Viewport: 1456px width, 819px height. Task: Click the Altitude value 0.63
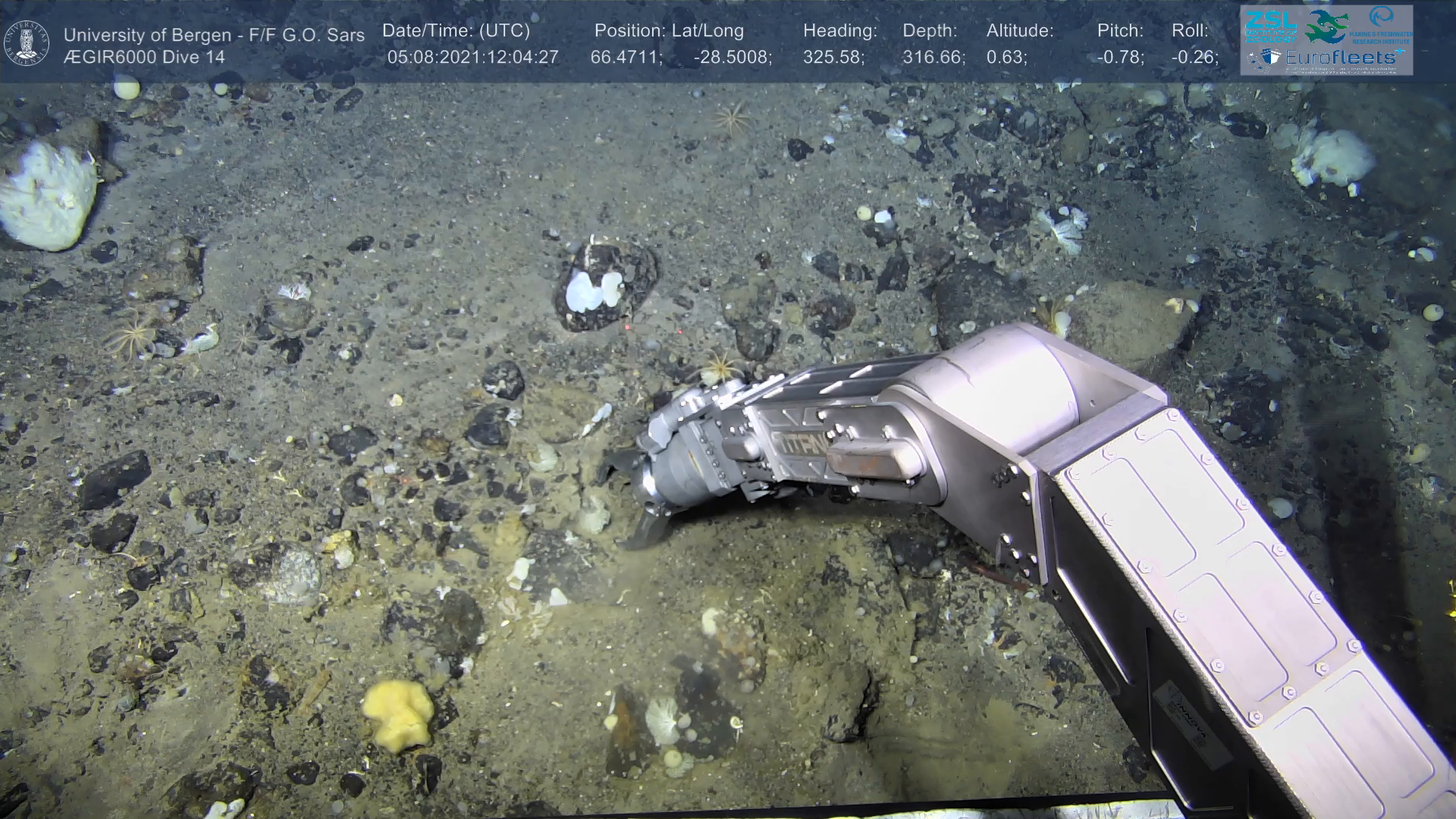1006,58
